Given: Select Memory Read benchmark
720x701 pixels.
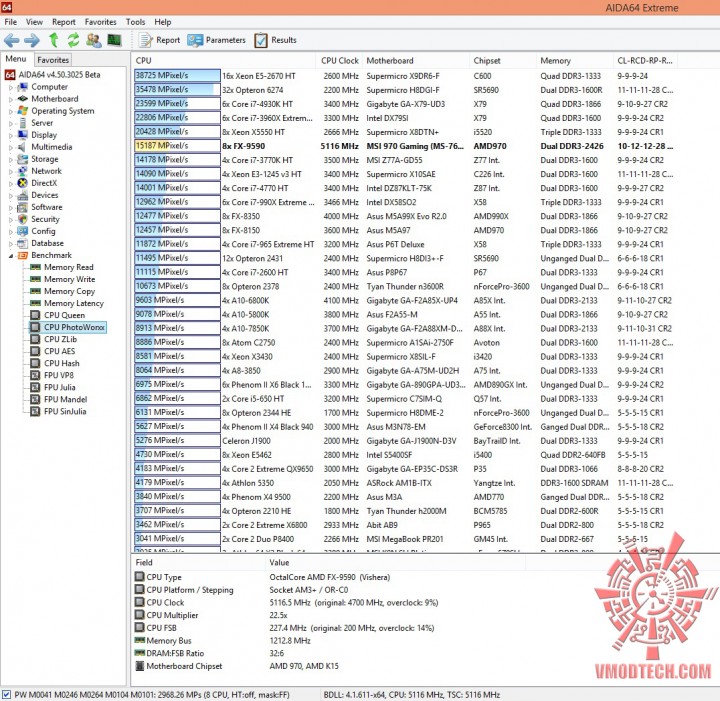Looking at the screenshot, I should click(x=68, y=267).
